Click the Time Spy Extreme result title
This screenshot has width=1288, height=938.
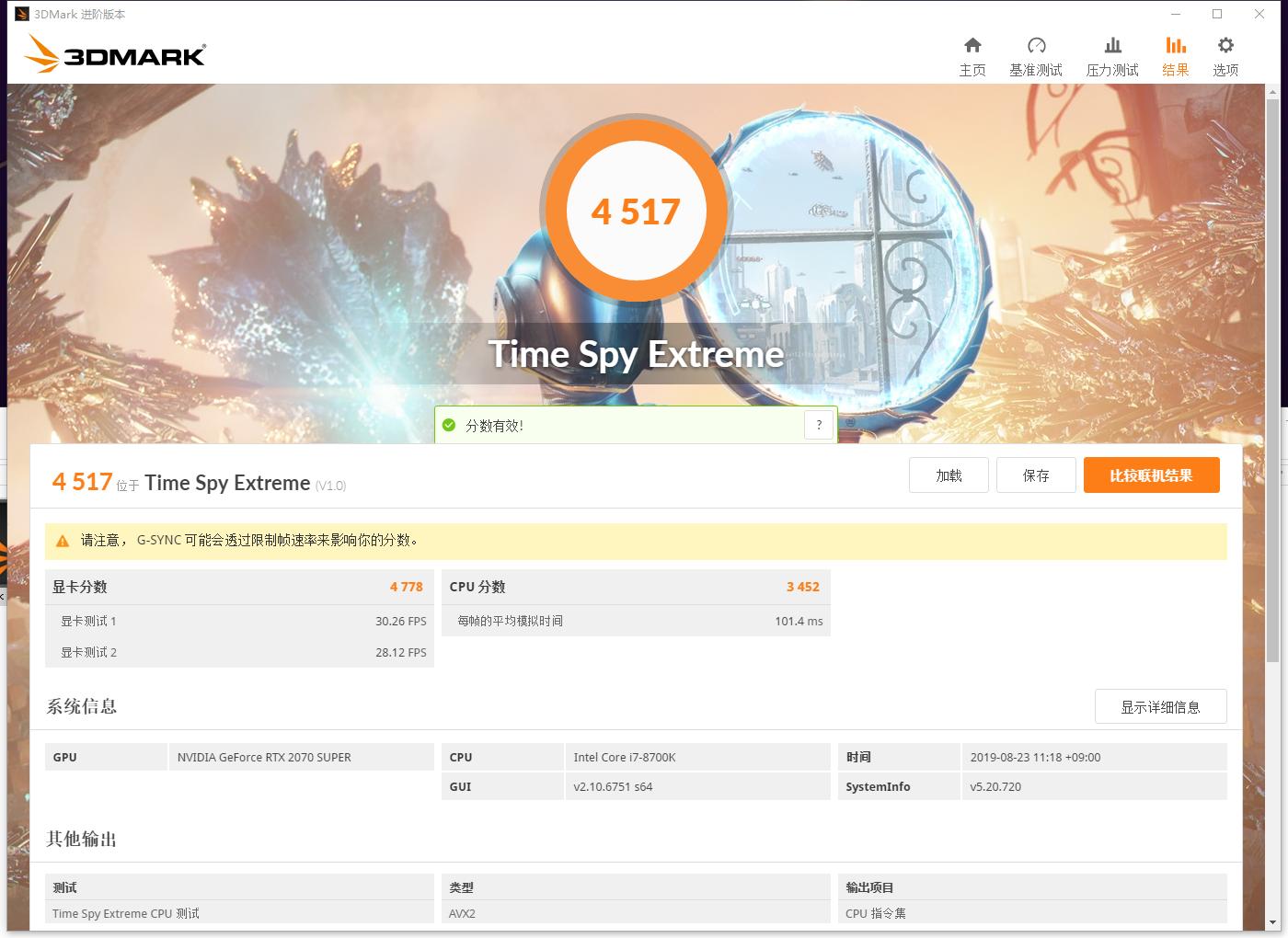coord(227,483)
